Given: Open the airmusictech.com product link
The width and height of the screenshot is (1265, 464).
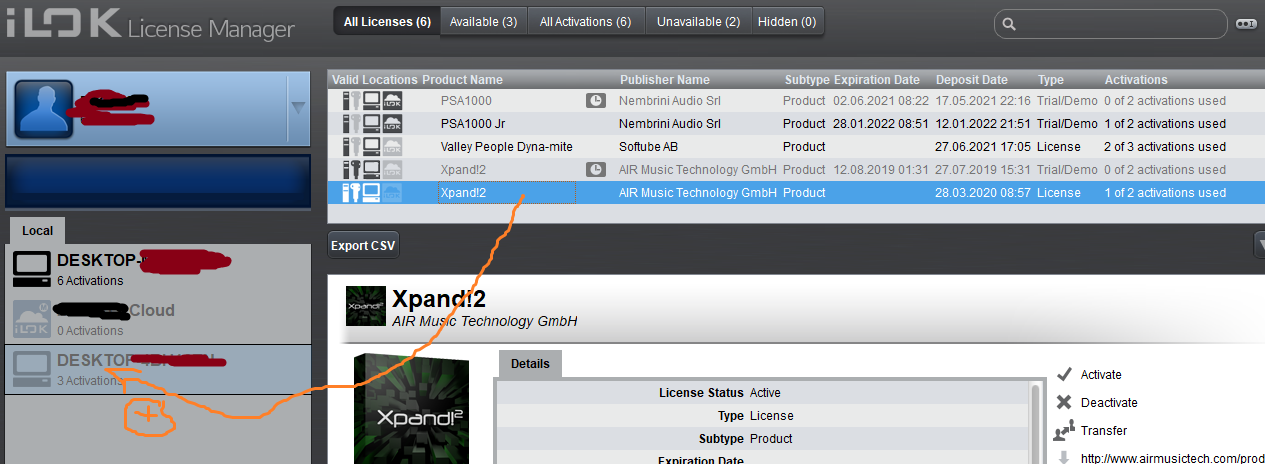Looking at the screenshot, I should point(1172,458).
